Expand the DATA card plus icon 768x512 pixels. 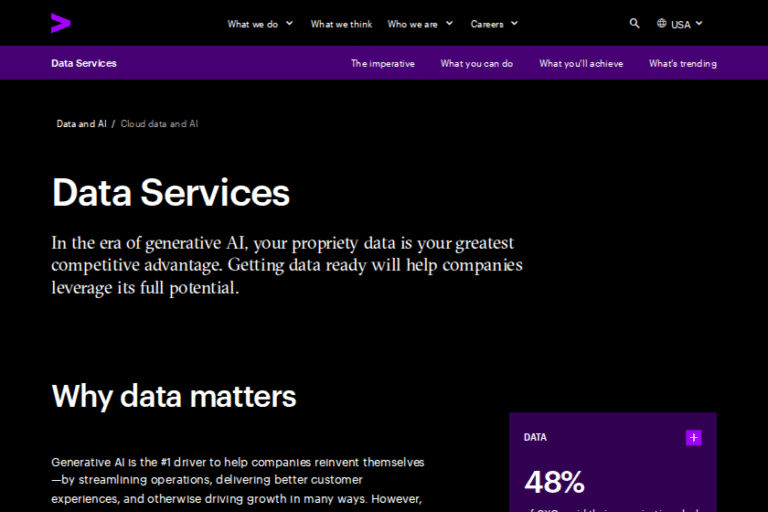694,438
